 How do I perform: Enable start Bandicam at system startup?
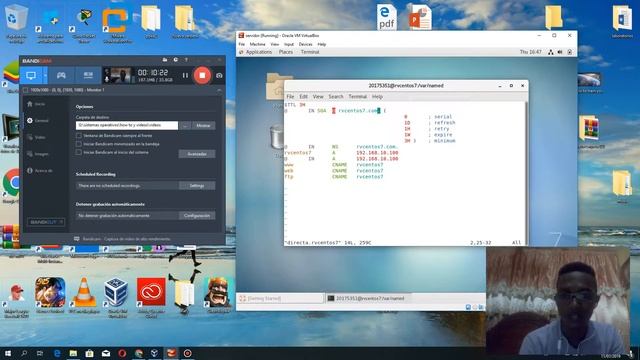(79, 152)
